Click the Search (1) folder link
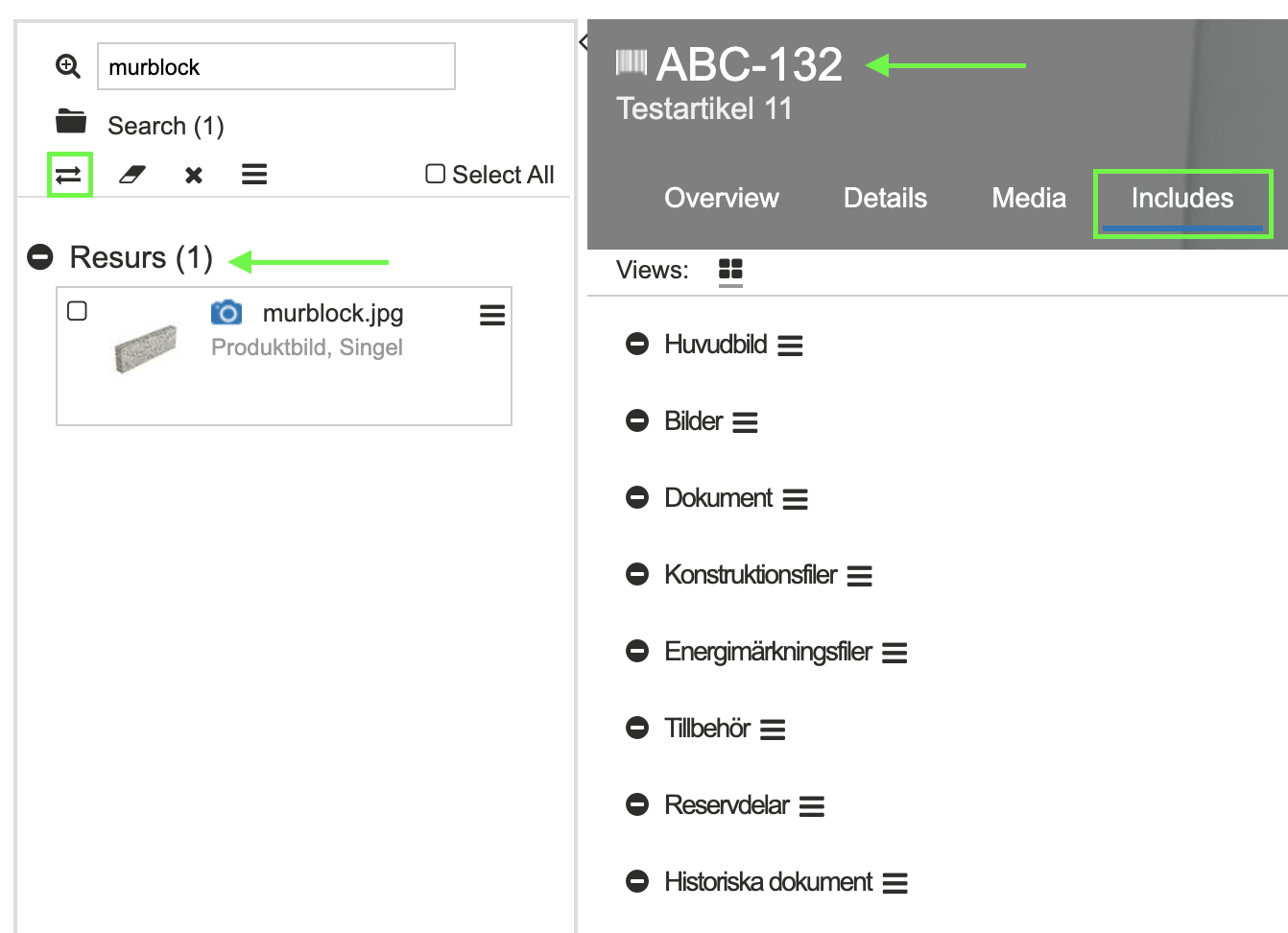This screenshot has height=933, width=1288. tap(165, 126)
